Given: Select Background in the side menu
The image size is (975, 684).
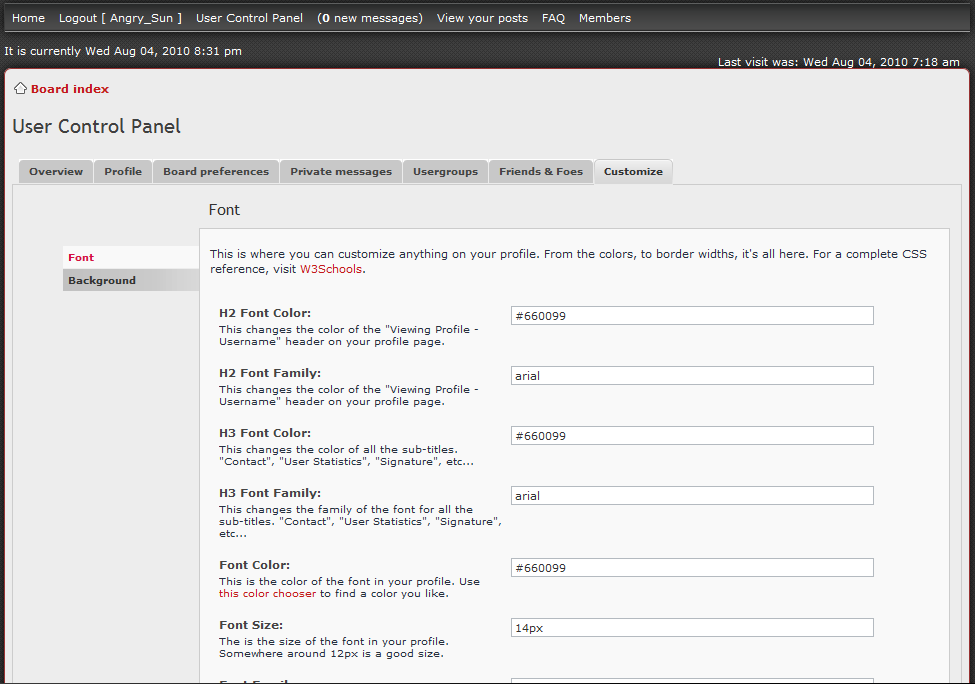Looking at the screenshot, I should coord(102,281).
